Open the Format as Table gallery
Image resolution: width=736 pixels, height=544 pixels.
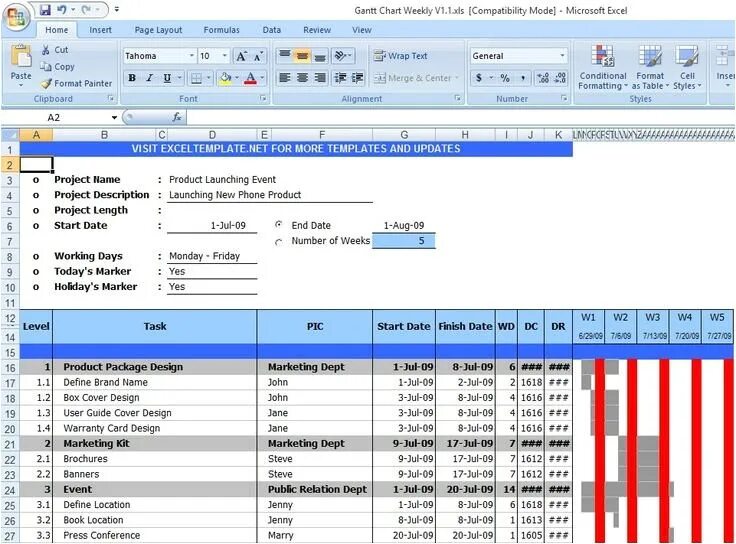[x=650, y=68]
